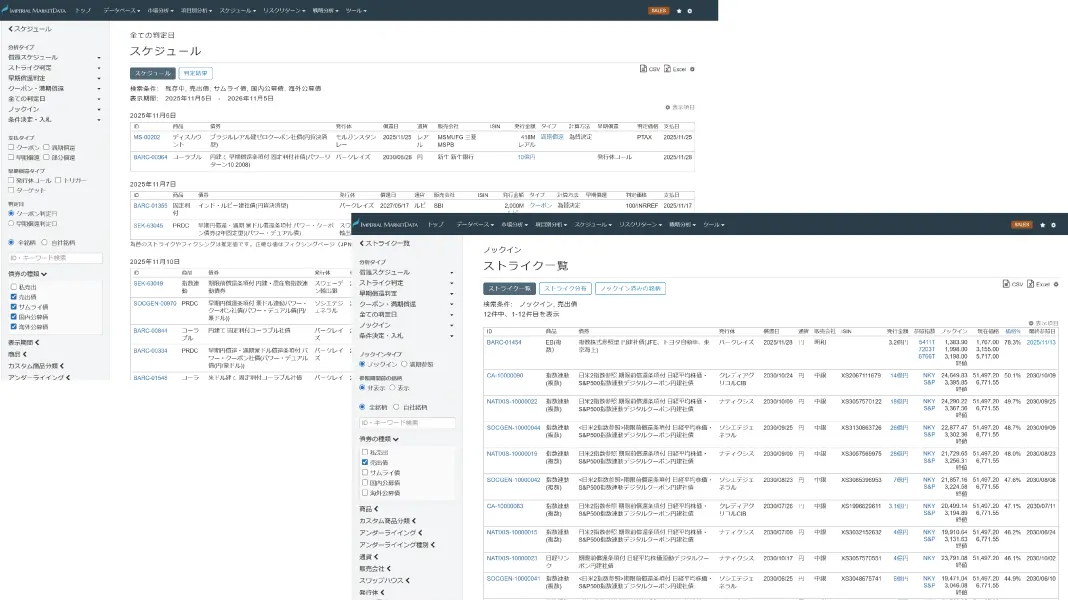Collapse sidebar via ‹ スケジュール back chevron

(x=29, y=29)
